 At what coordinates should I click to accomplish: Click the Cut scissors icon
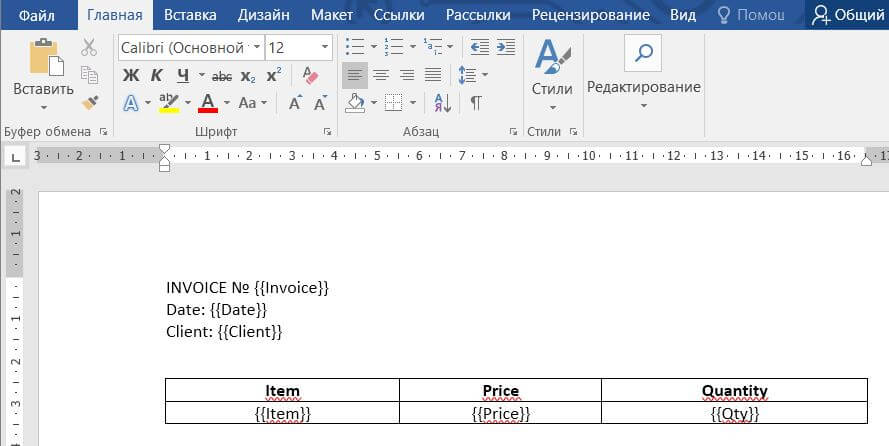coord(89,48)
